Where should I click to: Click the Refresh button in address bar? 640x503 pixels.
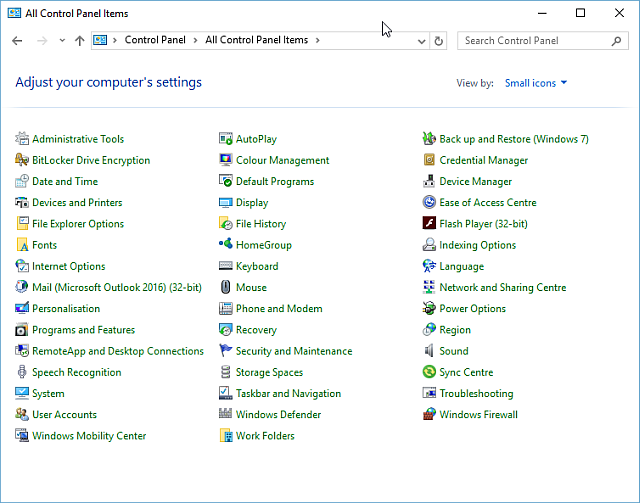(438, 41)
